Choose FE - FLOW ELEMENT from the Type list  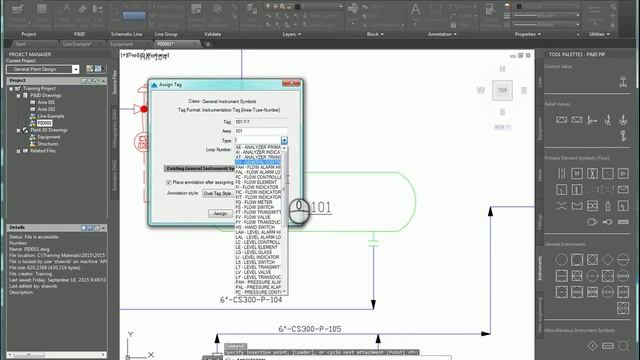(x=258, y=182)
